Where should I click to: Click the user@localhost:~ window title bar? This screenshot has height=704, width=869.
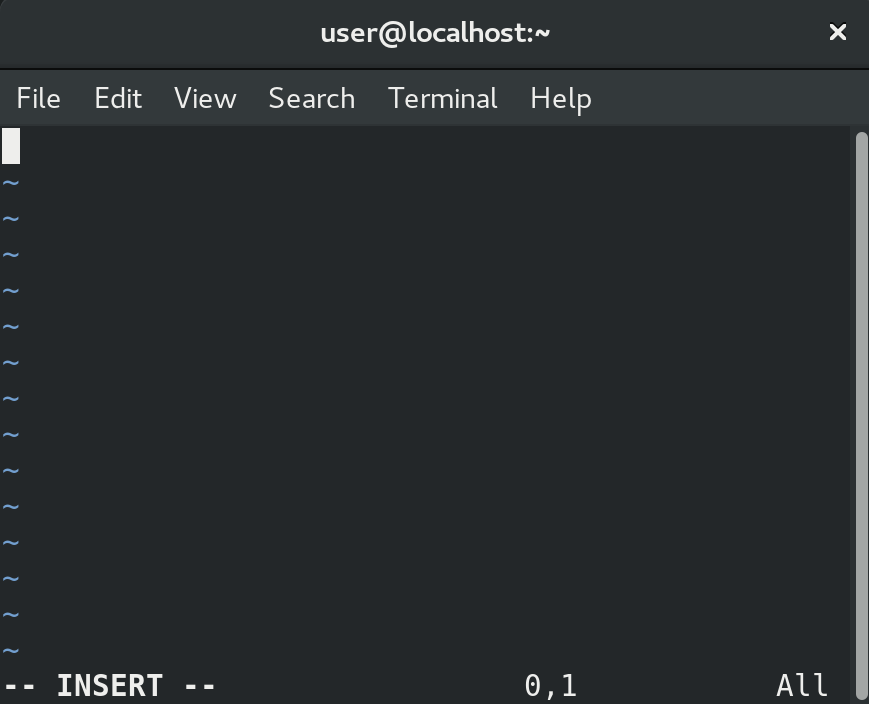(435, 33)
